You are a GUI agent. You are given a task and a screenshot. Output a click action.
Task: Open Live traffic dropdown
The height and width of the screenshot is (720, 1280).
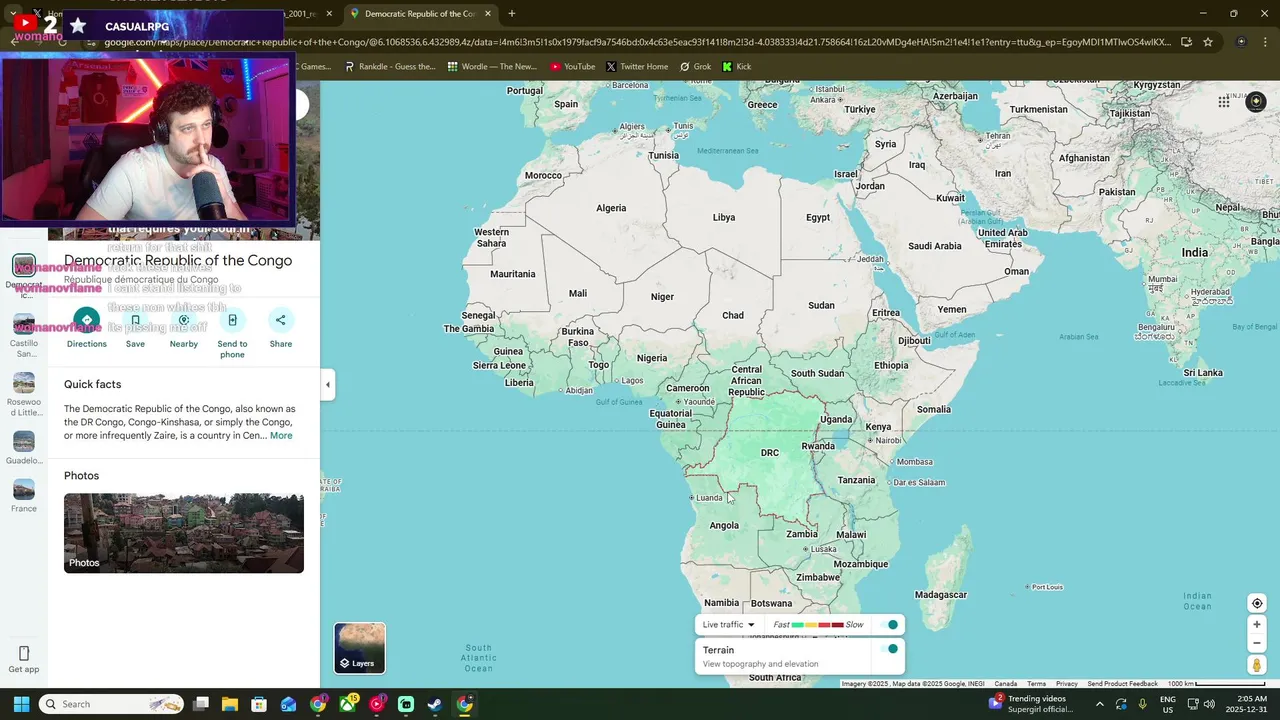[728, 625]
